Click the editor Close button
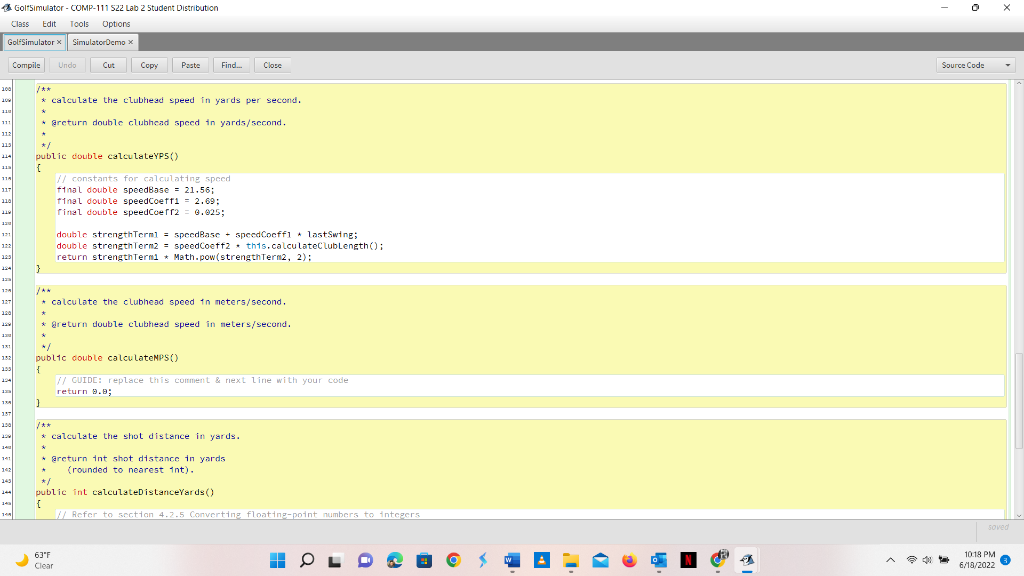This screenshot has height=576, width=1024. pyautogui.click(x=272, y=65)
